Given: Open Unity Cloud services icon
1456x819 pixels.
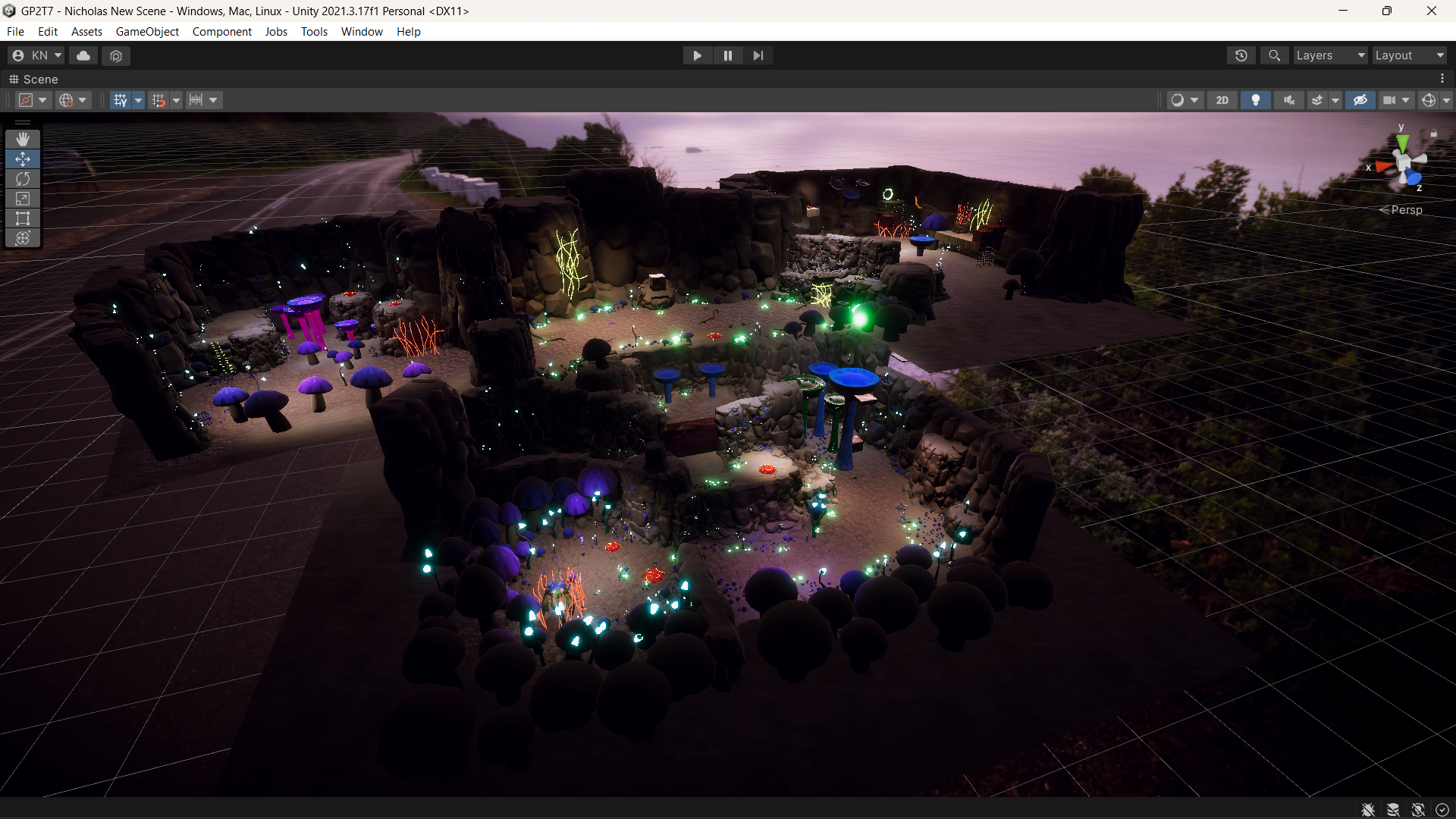Looking at the screenshot, I should point(83,55).
